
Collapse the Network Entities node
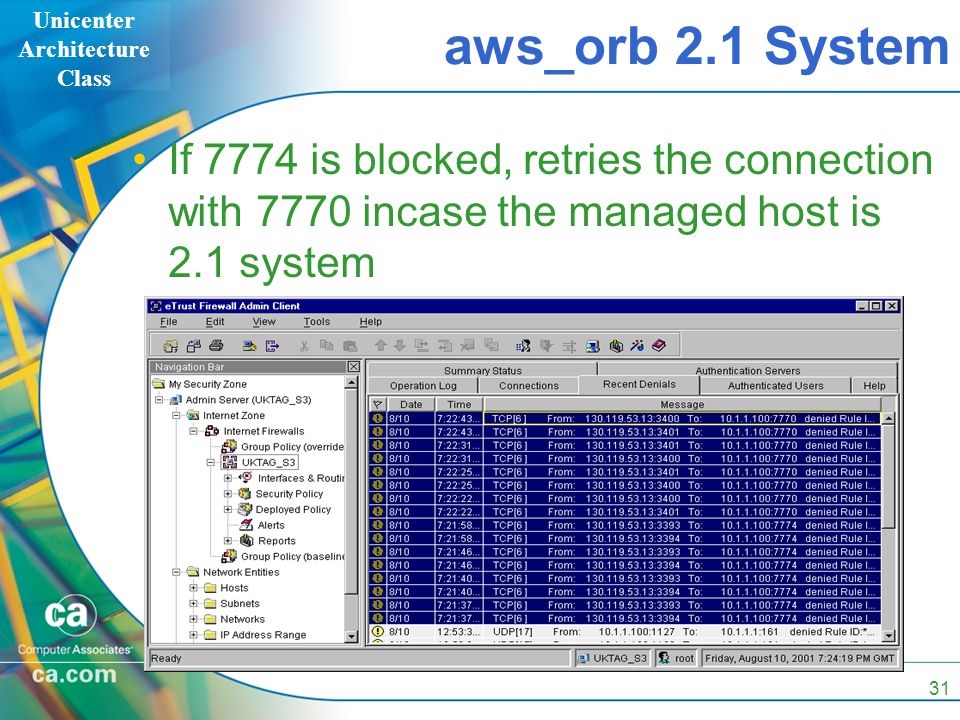(x=176, y=572)
